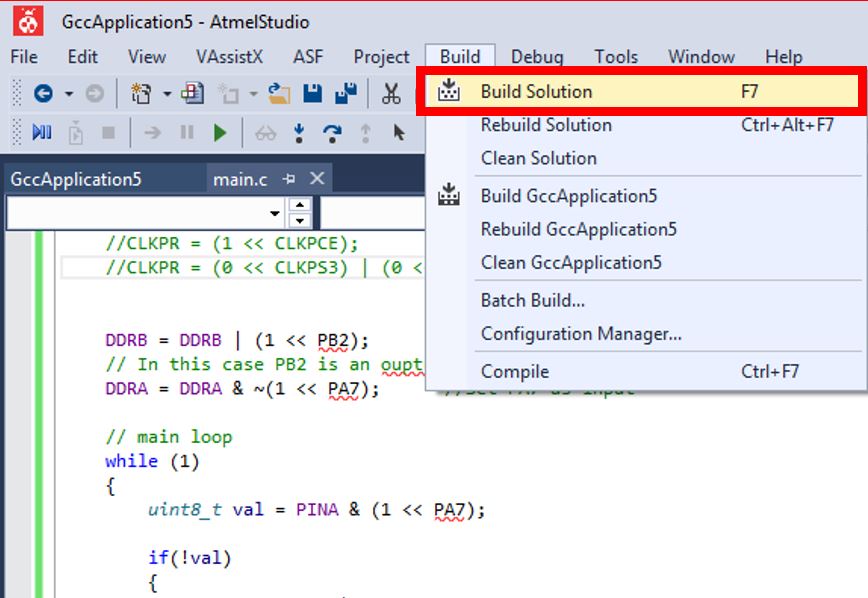The image size is (868, 598).
Task: Click the Start Debugging and Break icon
Action: (42, 132)
